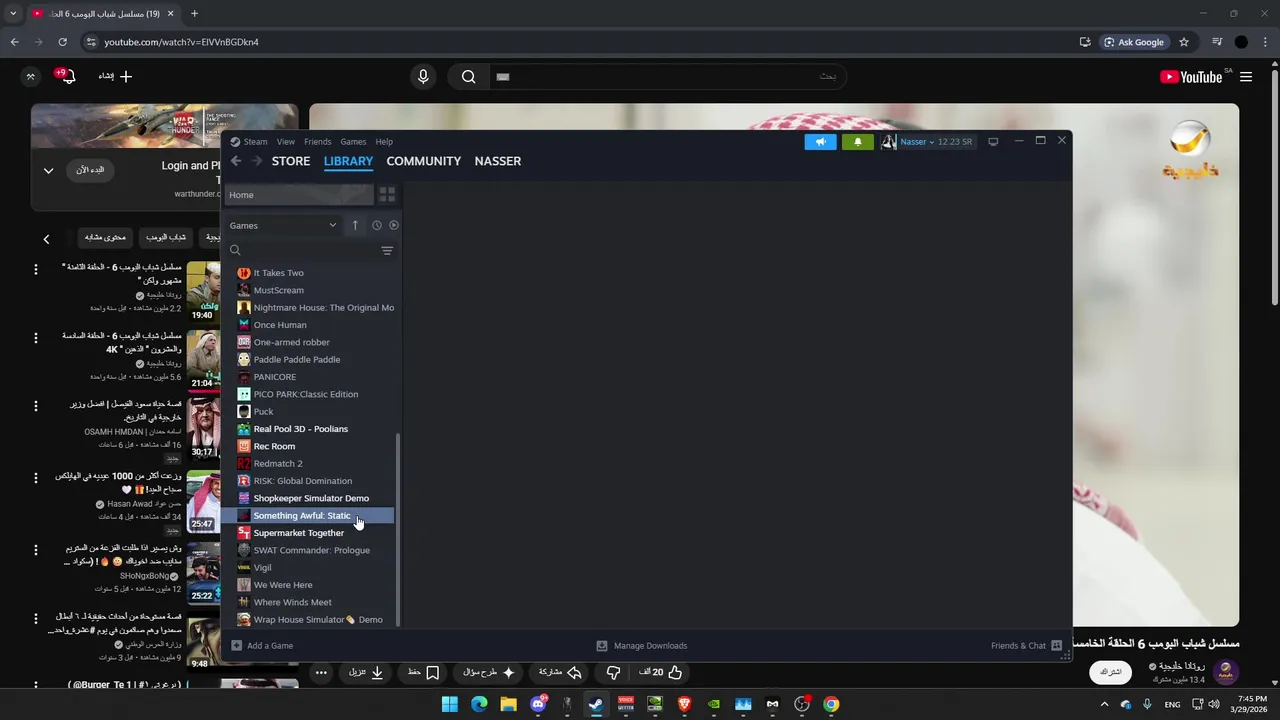Collapse the War Thunder ad chevron
The width and height of the screenshot is (1280, 720).
tap(48, 171)
